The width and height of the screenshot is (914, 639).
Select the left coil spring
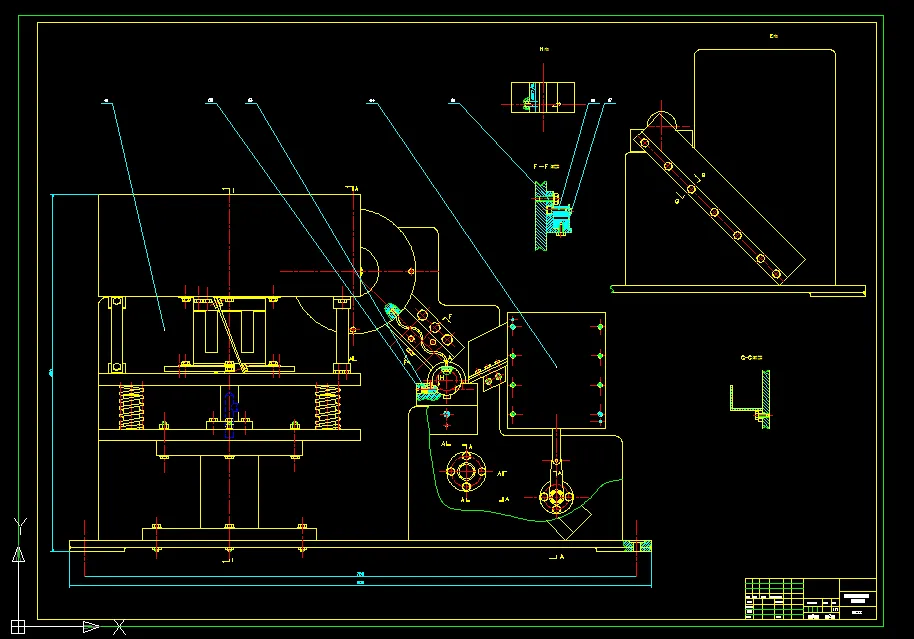coord(132,407)
